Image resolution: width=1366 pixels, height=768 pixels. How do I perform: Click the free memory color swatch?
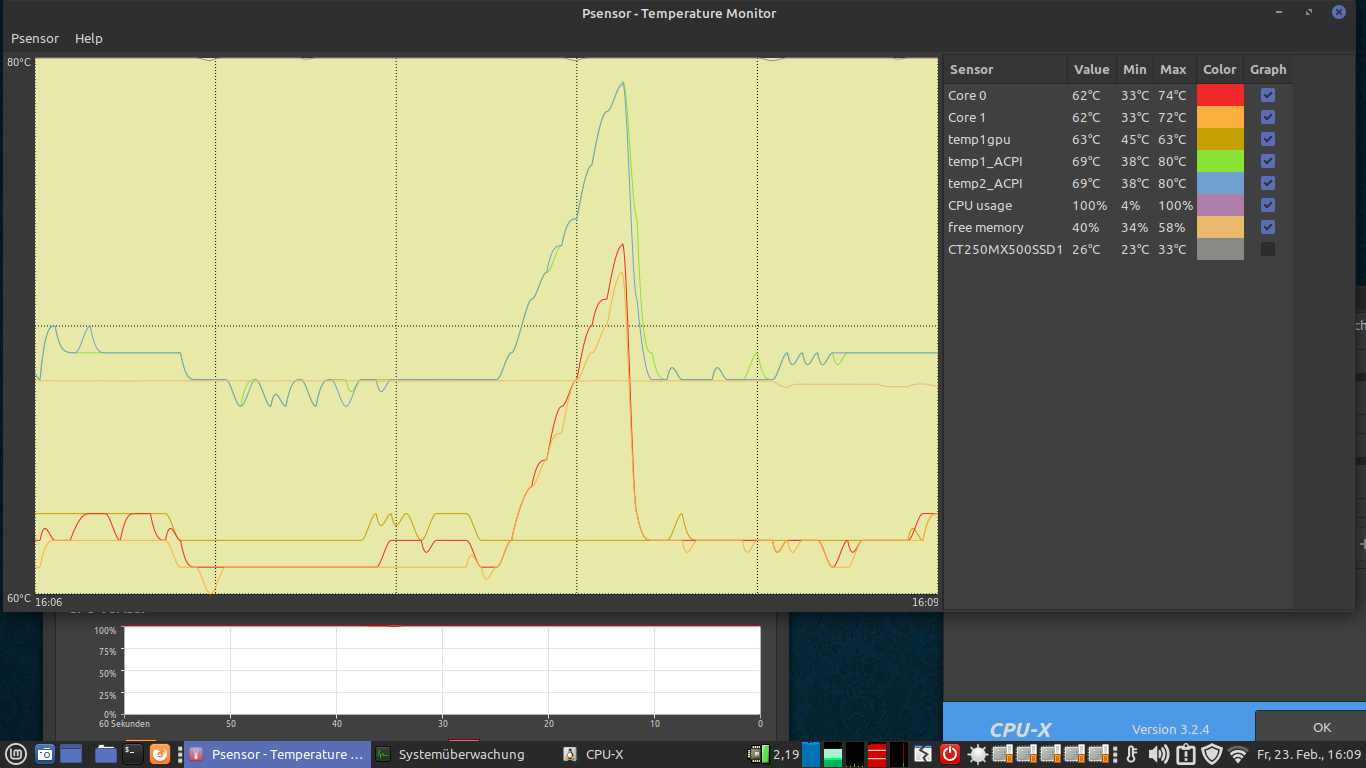coord(1220,227)
